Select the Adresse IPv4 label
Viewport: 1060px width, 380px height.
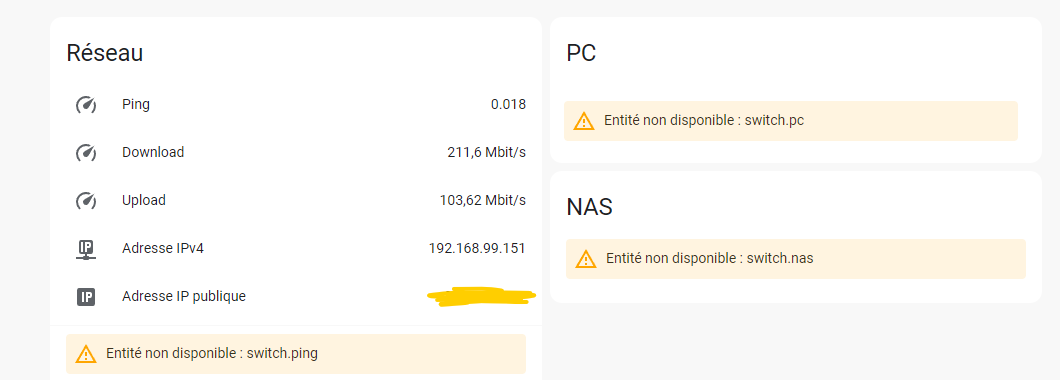[163, 248]
